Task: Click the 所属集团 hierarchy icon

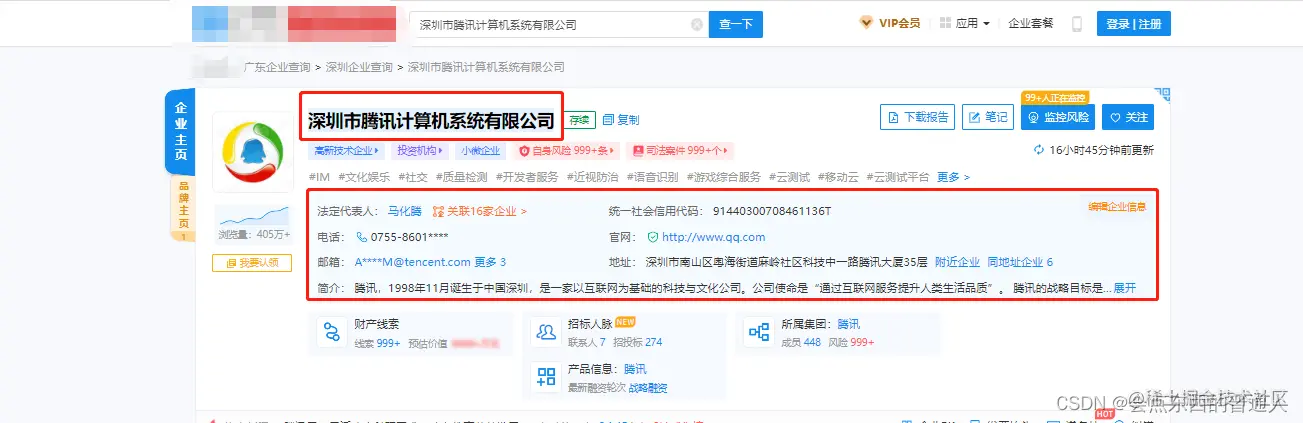Action: pyautogui.click(x=759, y=332)
